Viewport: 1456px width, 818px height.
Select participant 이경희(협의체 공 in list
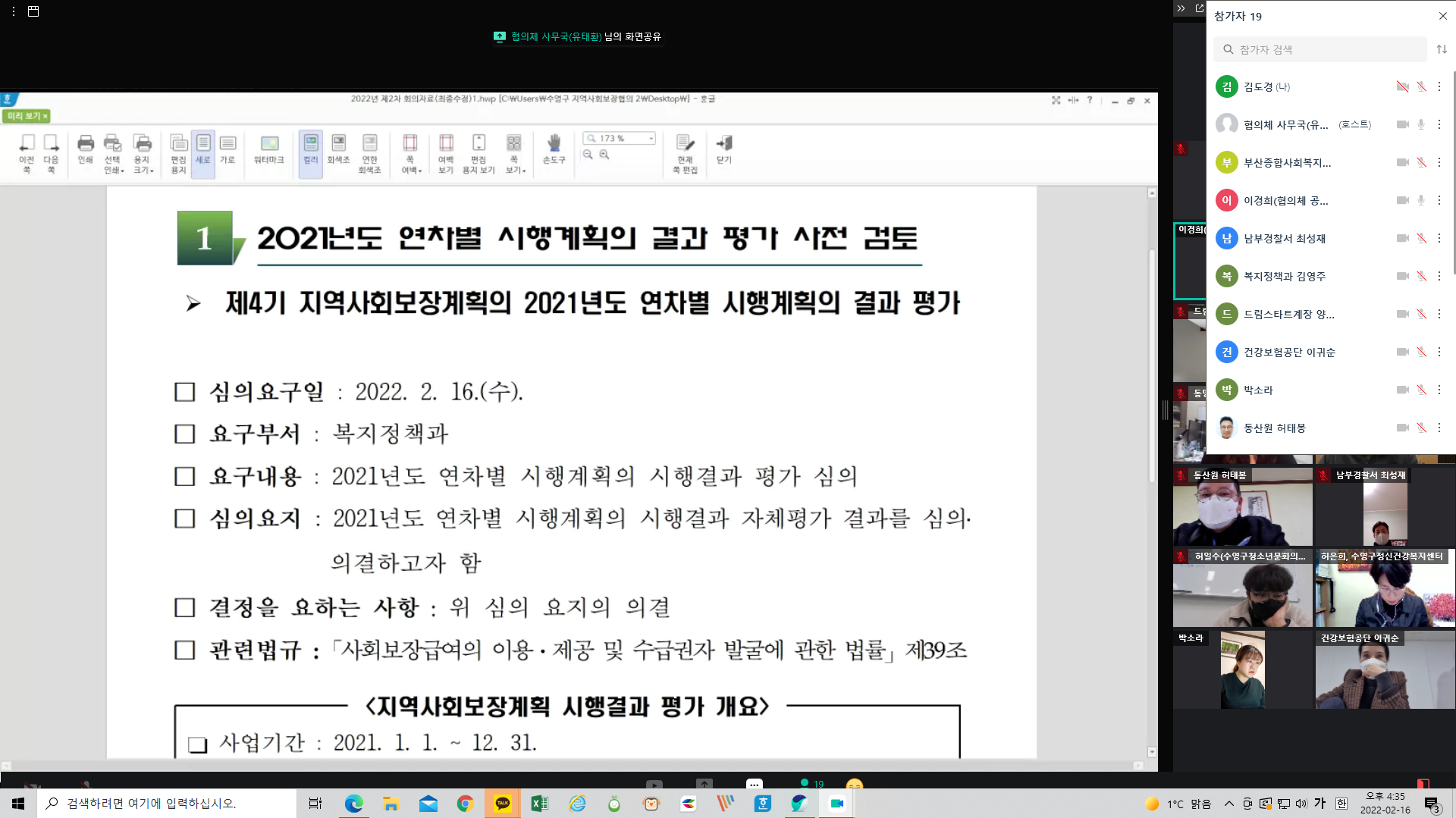point(1331,200)
